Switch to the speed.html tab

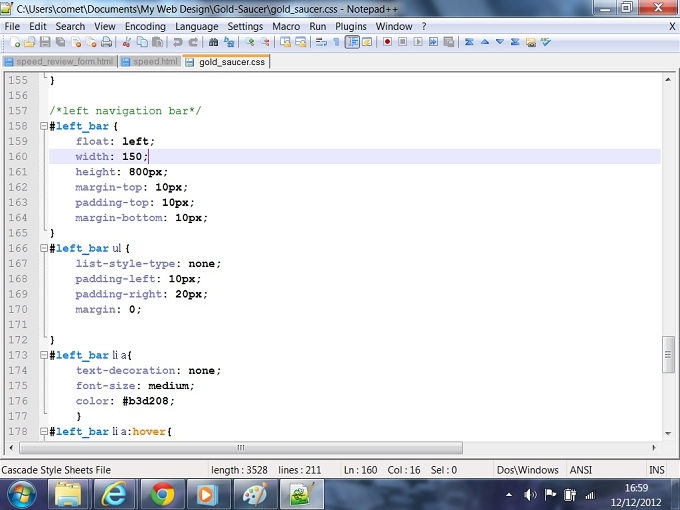point(150,62)
